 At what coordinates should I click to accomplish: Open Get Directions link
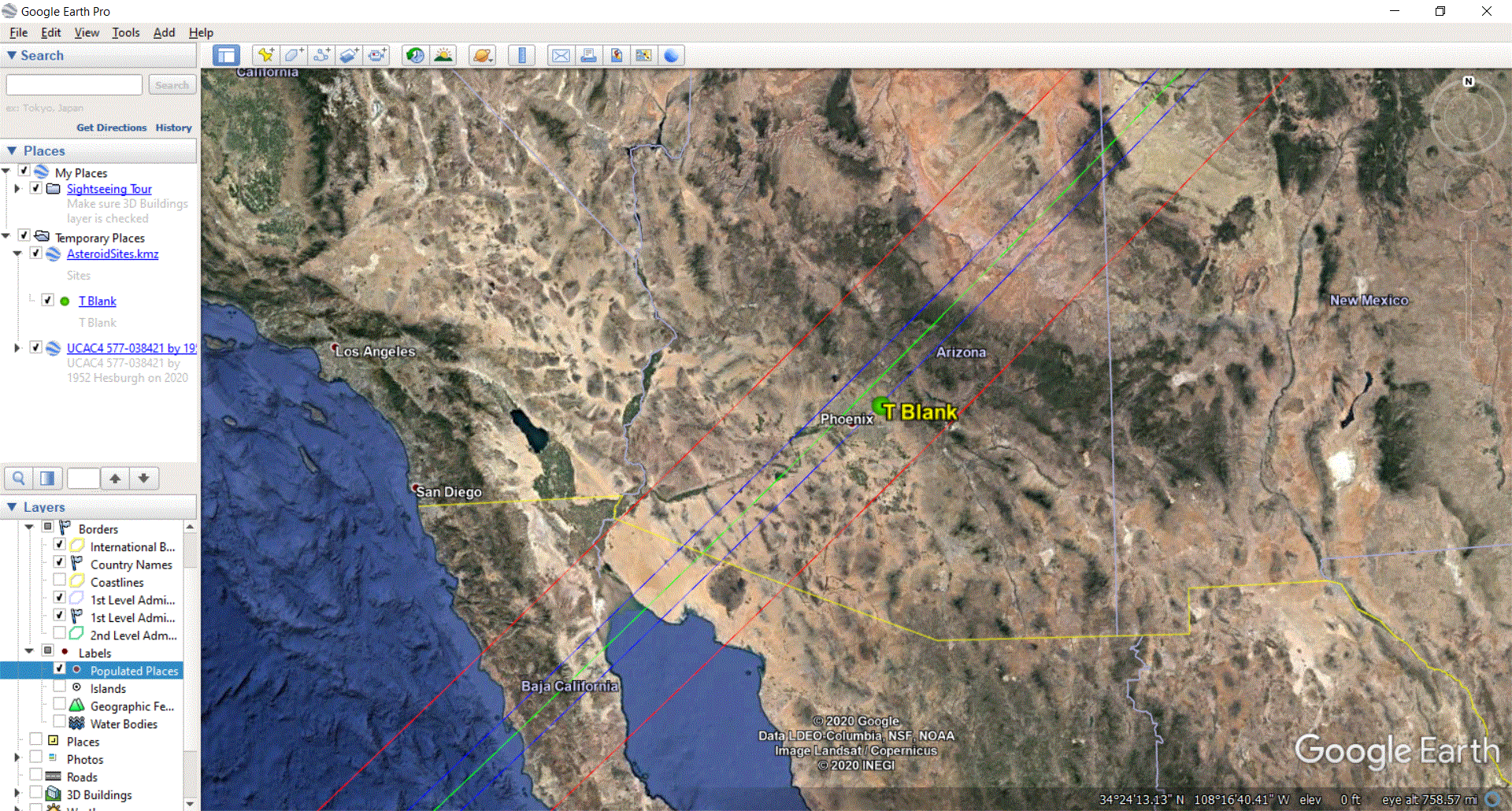coord(111,128)
